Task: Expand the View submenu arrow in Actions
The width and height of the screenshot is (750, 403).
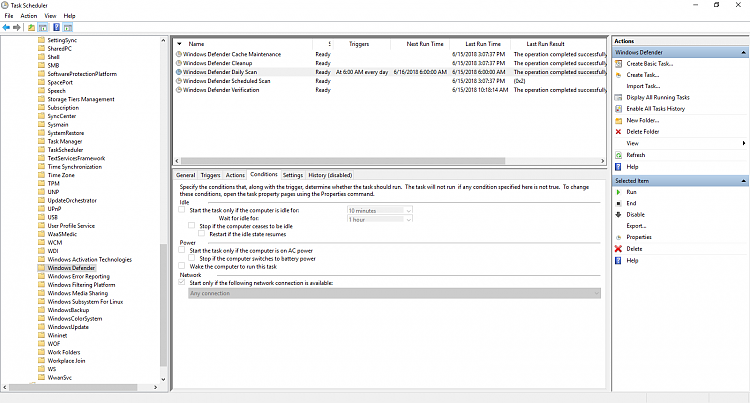Action: tap(744, 143)
